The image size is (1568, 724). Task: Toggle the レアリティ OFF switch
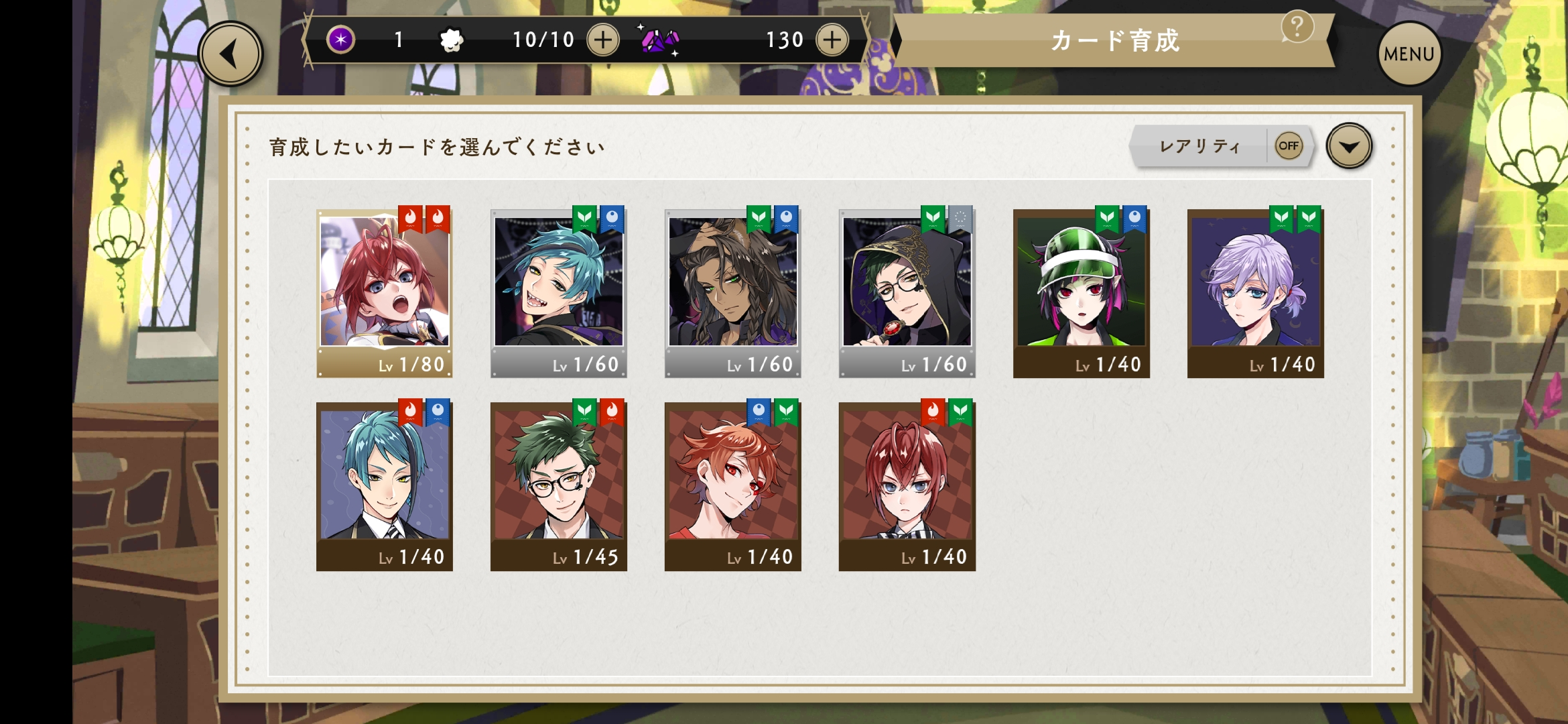(x=1289, y=145)
